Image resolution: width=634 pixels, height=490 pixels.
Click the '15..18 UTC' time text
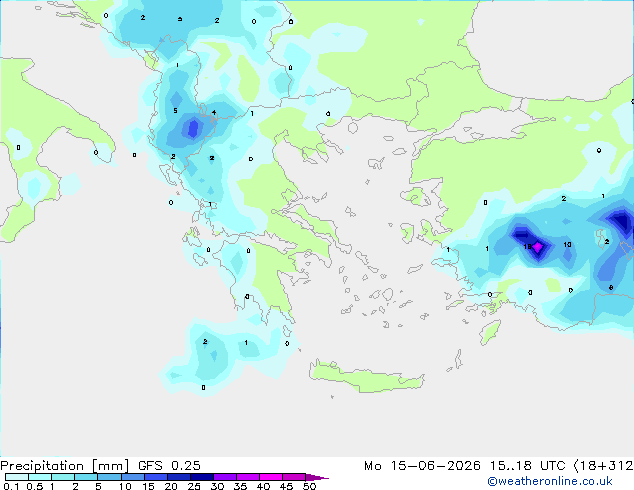click(527, 466)
